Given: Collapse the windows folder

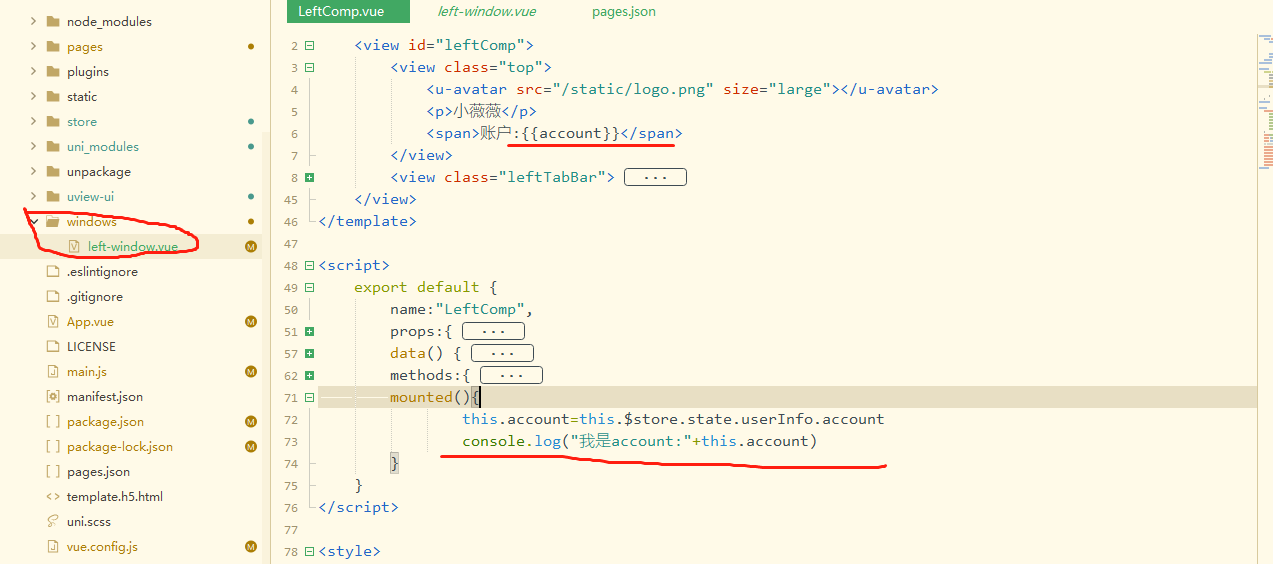Looking at the screenshot, I should click(x=33, y=221).
